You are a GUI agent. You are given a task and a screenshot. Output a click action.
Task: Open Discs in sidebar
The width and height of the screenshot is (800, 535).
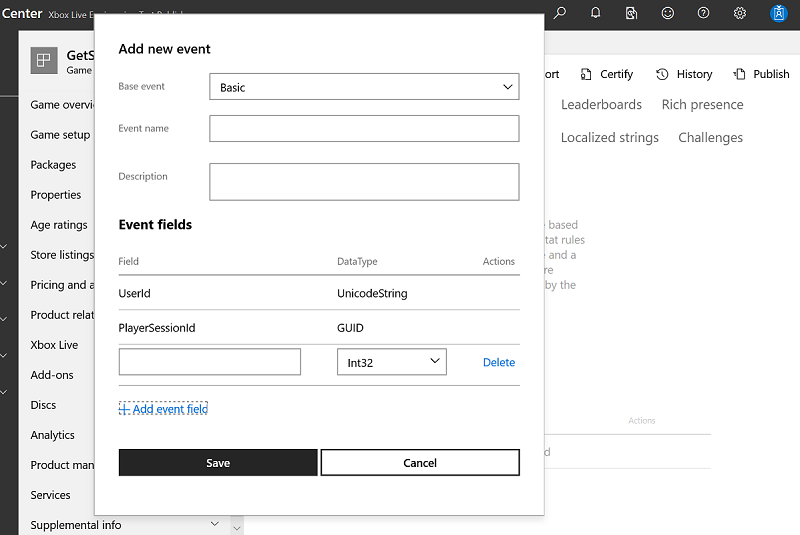pos(43,405)
